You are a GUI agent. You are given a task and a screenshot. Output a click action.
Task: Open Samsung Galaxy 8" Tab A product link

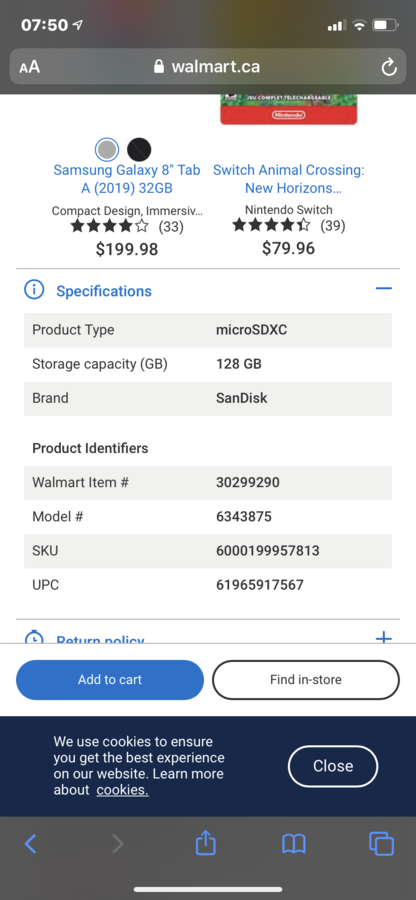127,179
